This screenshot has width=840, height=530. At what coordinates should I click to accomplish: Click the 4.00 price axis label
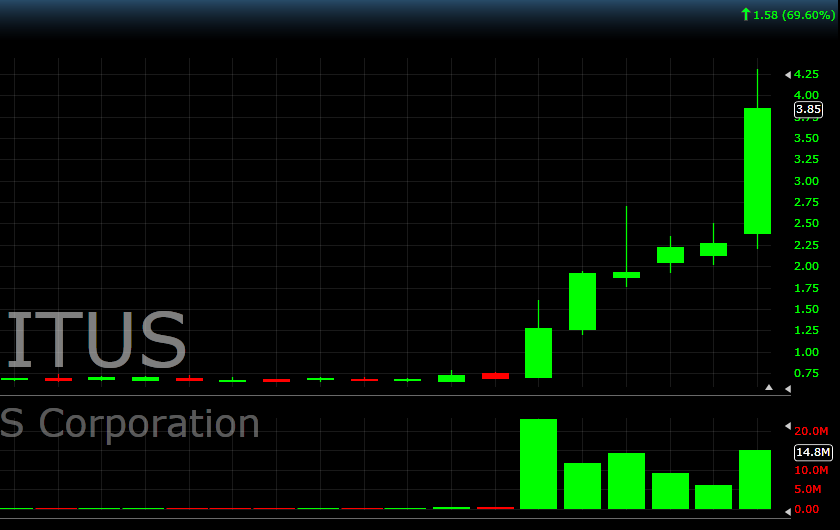[x=806, y=95]
